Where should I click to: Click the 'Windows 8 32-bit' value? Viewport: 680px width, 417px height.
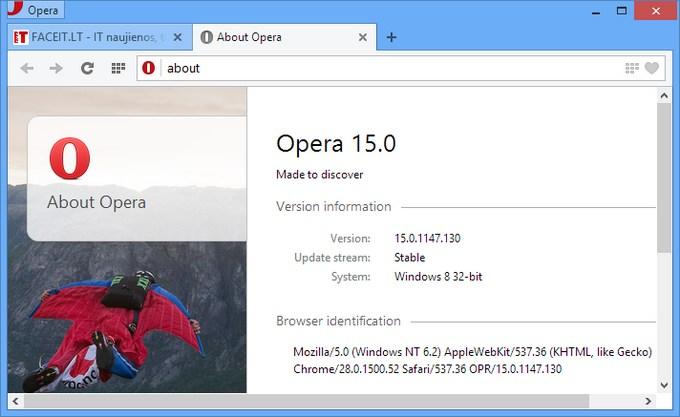tap(438, 277)
